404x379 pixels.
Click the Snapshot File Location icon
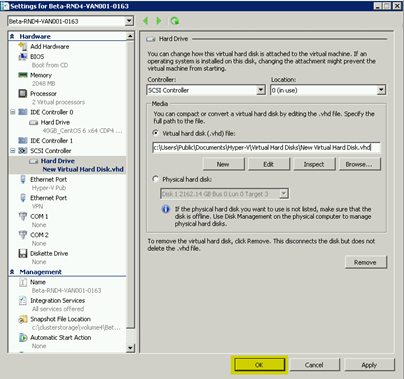pos(23,319)
